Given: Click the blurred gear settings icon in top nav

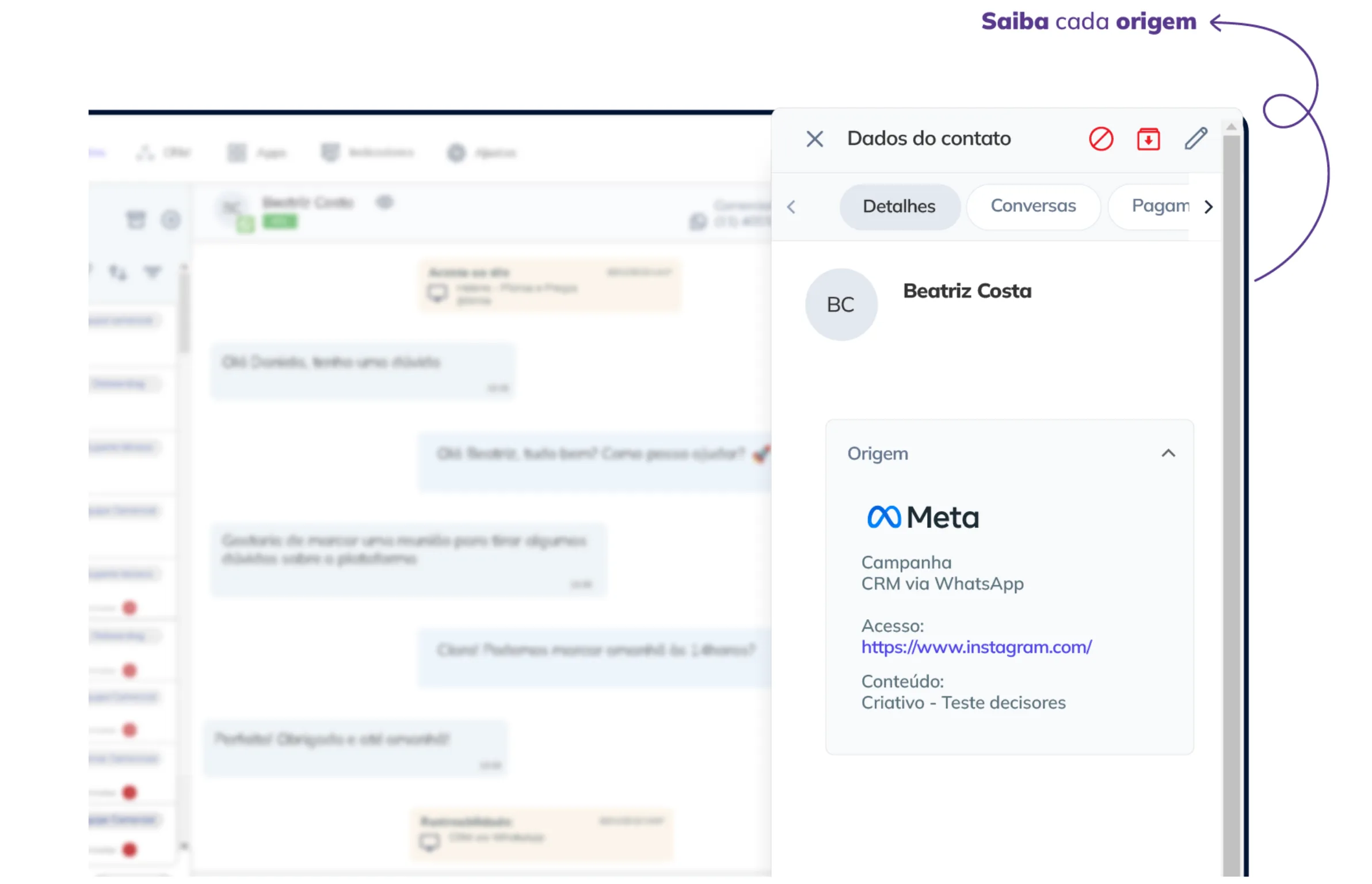Looking at the screenshot, I should tap(456, 153).
